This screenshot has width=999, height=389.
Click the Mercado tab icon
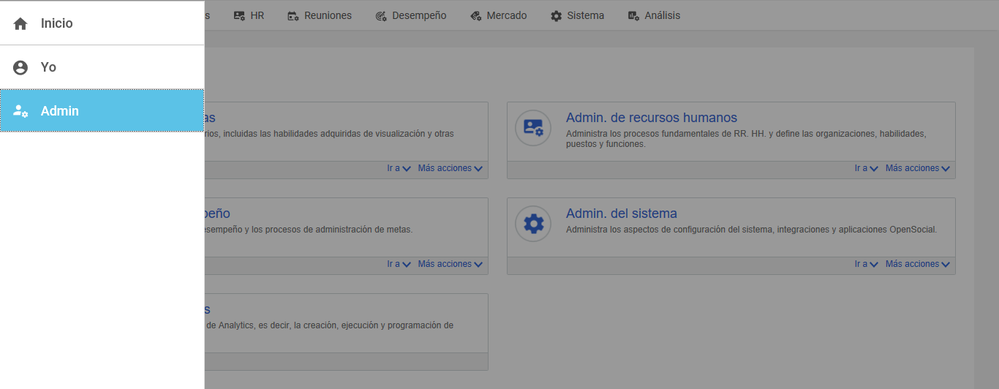[x=475, y=16]
